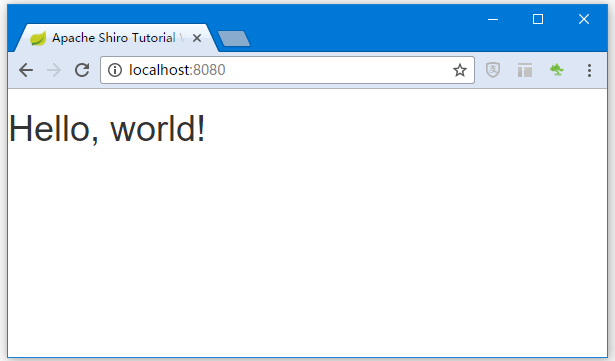Viewport: 615px width, 361px height.
Task: Minimize the browser window
Action: click(x=493, y=19)
